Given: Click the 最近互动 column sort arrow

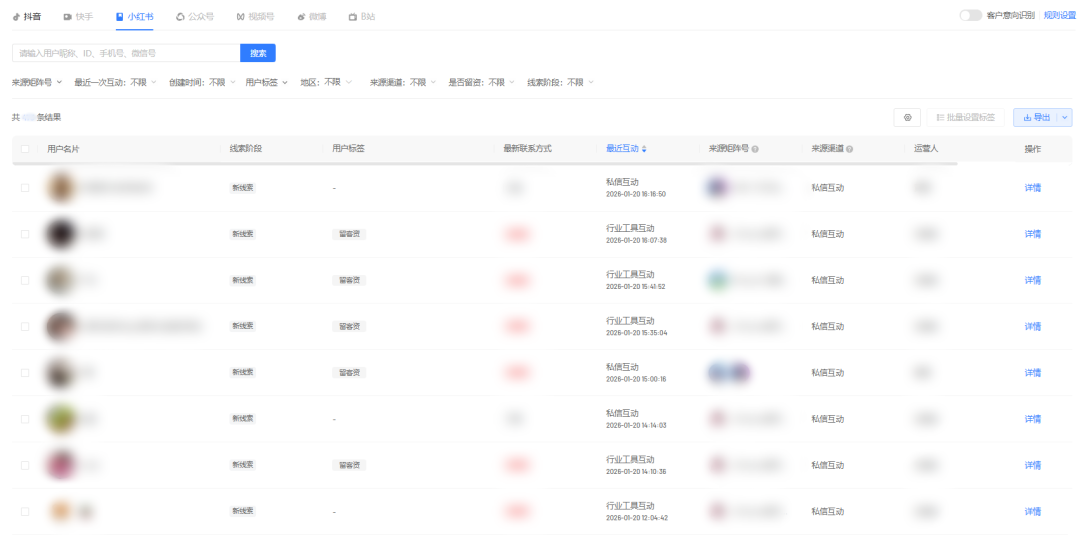Looking at the screenshot, I should [x=644, y=149].
